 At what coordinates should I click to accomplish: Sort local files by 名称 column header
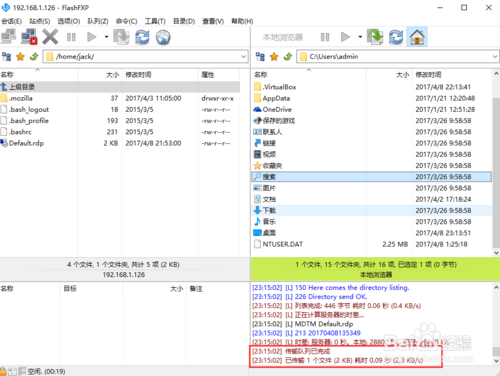[x=309, y=75]
